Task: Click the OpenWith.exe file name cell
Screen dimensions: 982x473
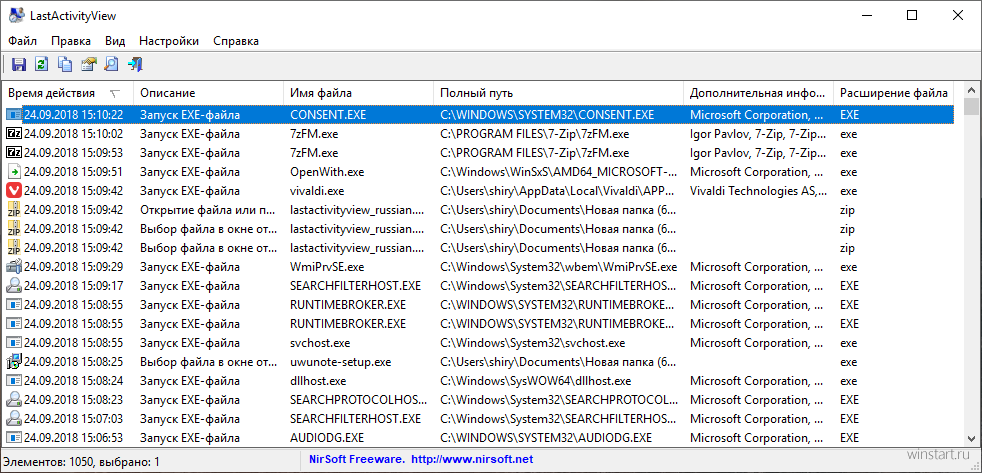Action: [327, 172]
